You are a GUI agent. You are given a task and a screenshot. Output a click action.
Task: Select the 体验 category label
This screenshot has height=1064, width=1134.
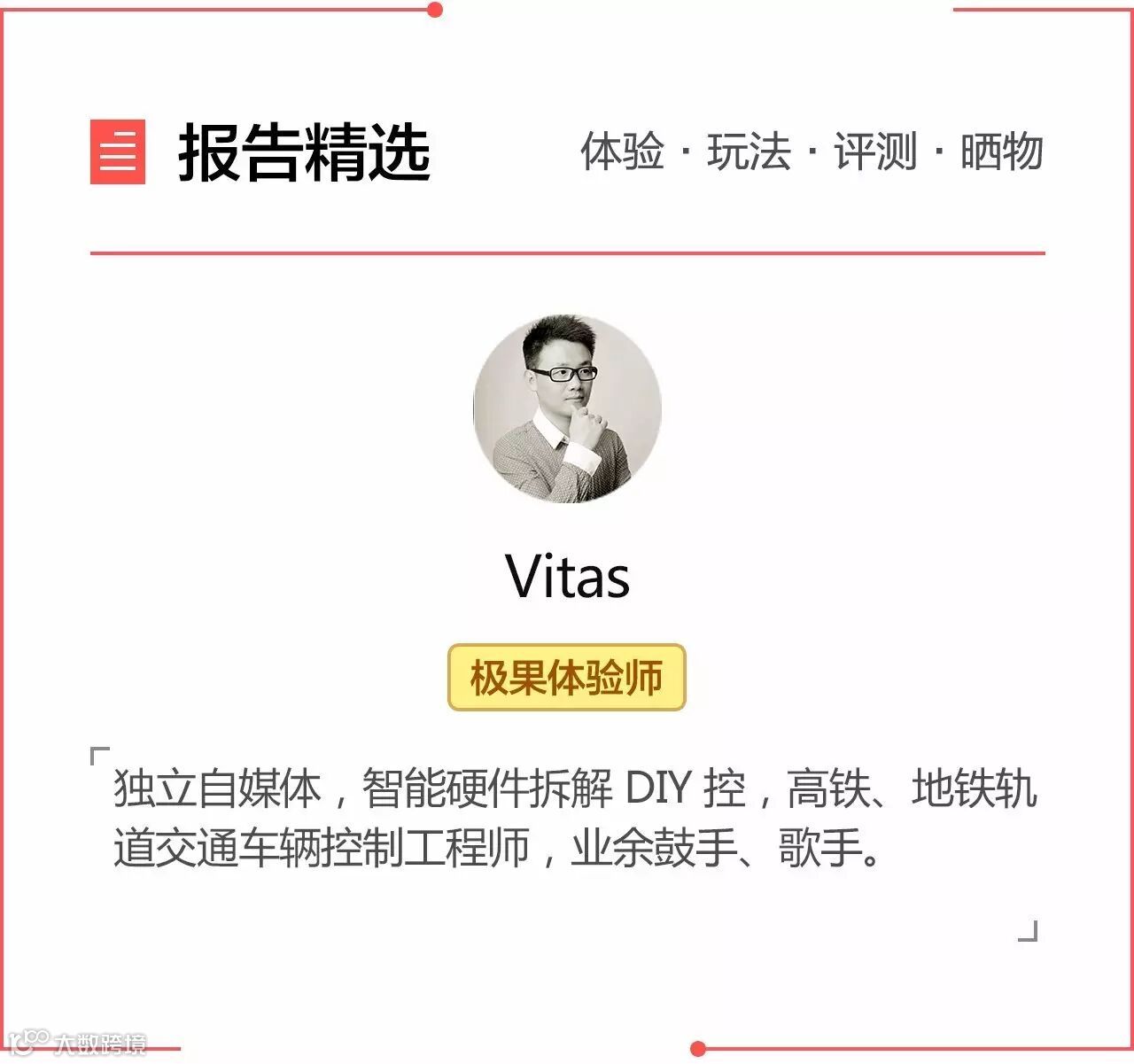623,151
